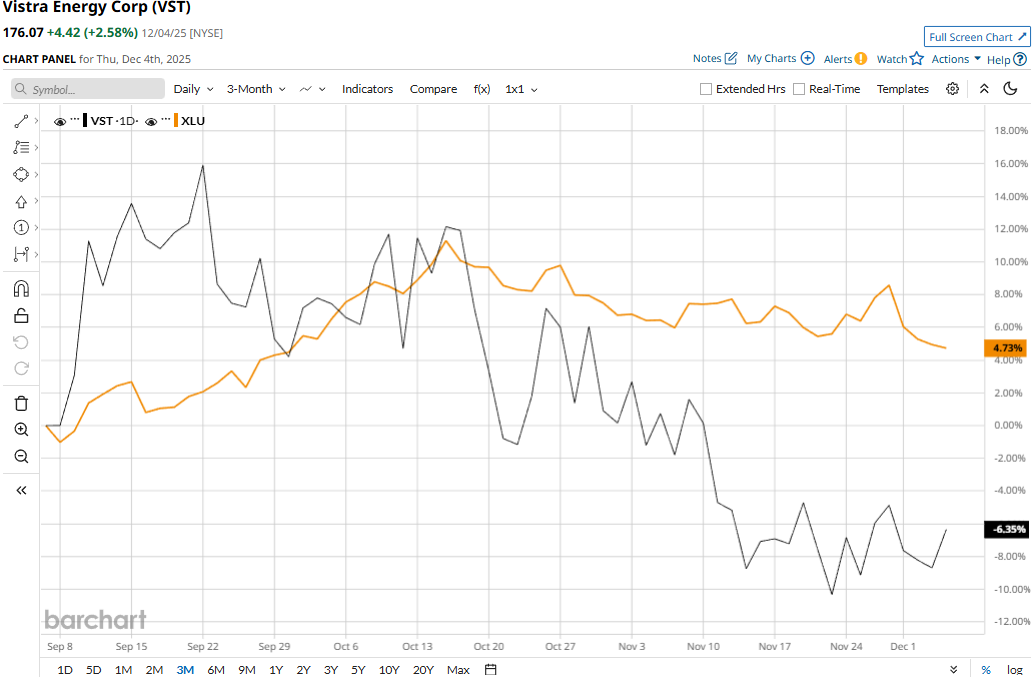Image resolution: width=1032 pixels, height=677 pixels.
Task: Toggle XLU series visibility eye
Action: point(151,122)
